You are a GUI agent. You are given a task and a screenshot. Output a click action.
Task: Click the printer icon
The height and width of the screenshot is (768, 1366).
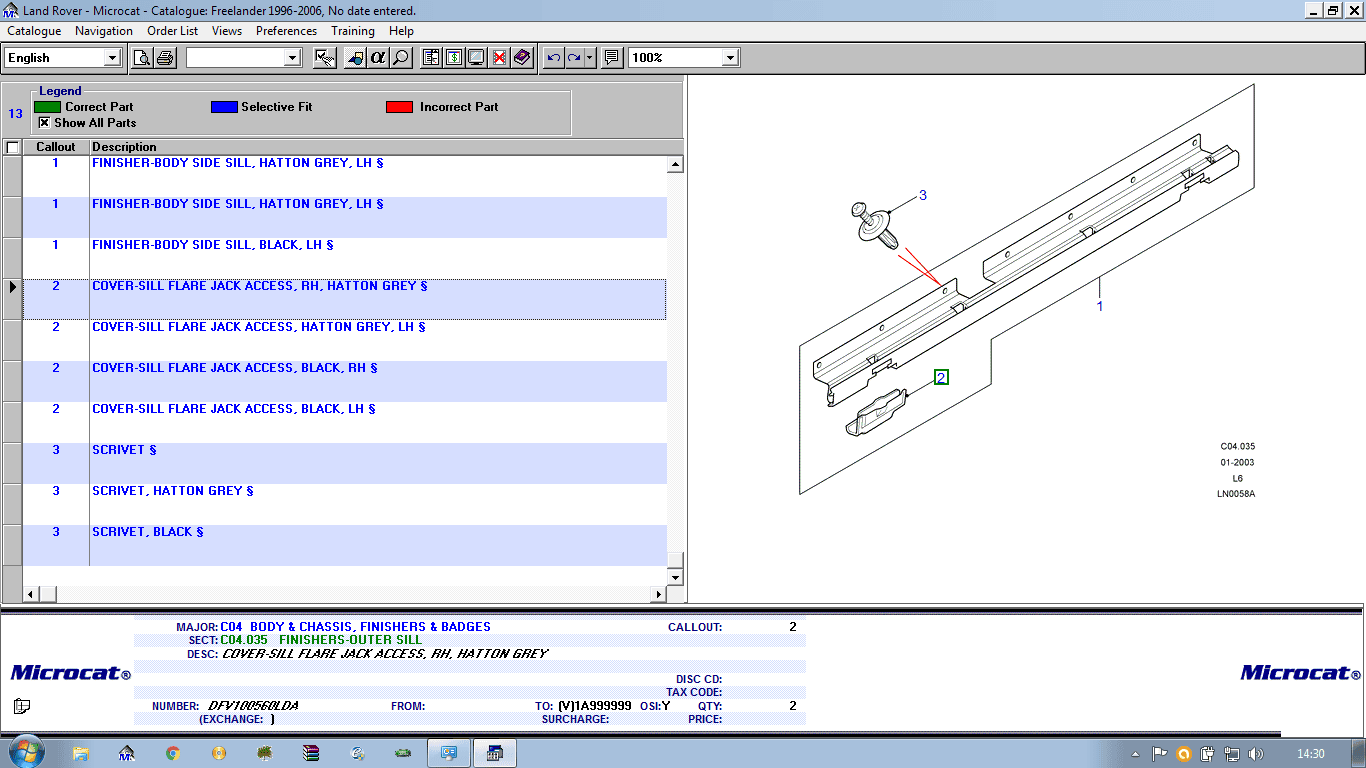[x=165, y=58]
